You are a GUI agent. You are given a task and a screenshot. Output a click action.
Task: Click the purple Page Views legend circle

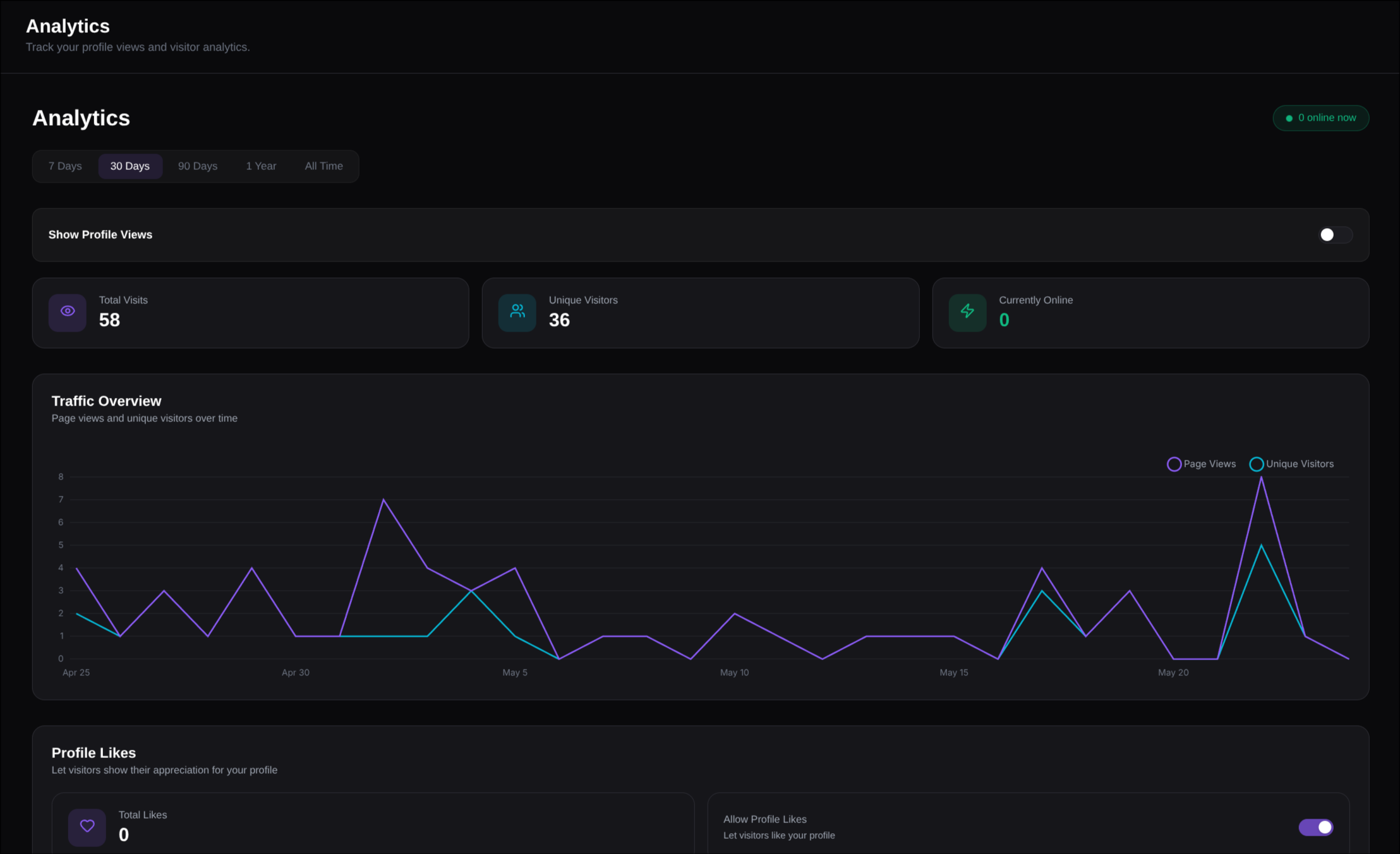click(1174, 464)
